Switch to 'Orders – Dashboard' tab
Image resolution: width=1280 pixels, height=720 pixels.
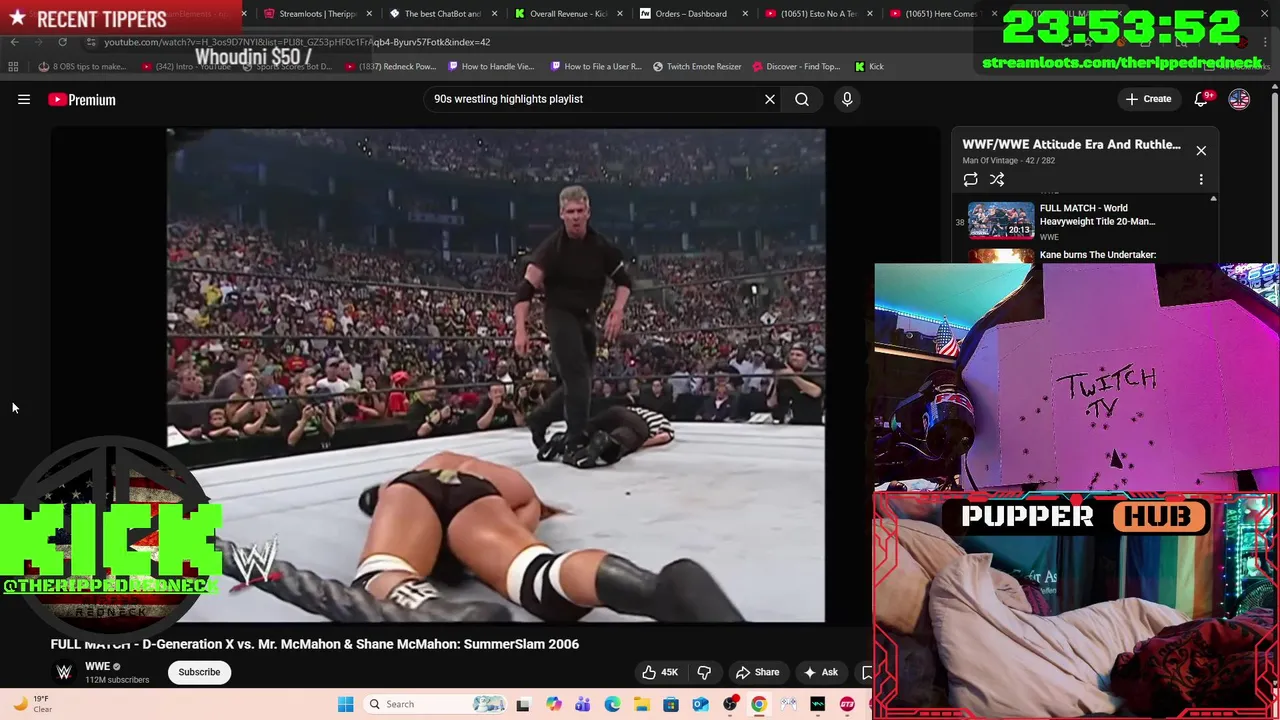686,14
